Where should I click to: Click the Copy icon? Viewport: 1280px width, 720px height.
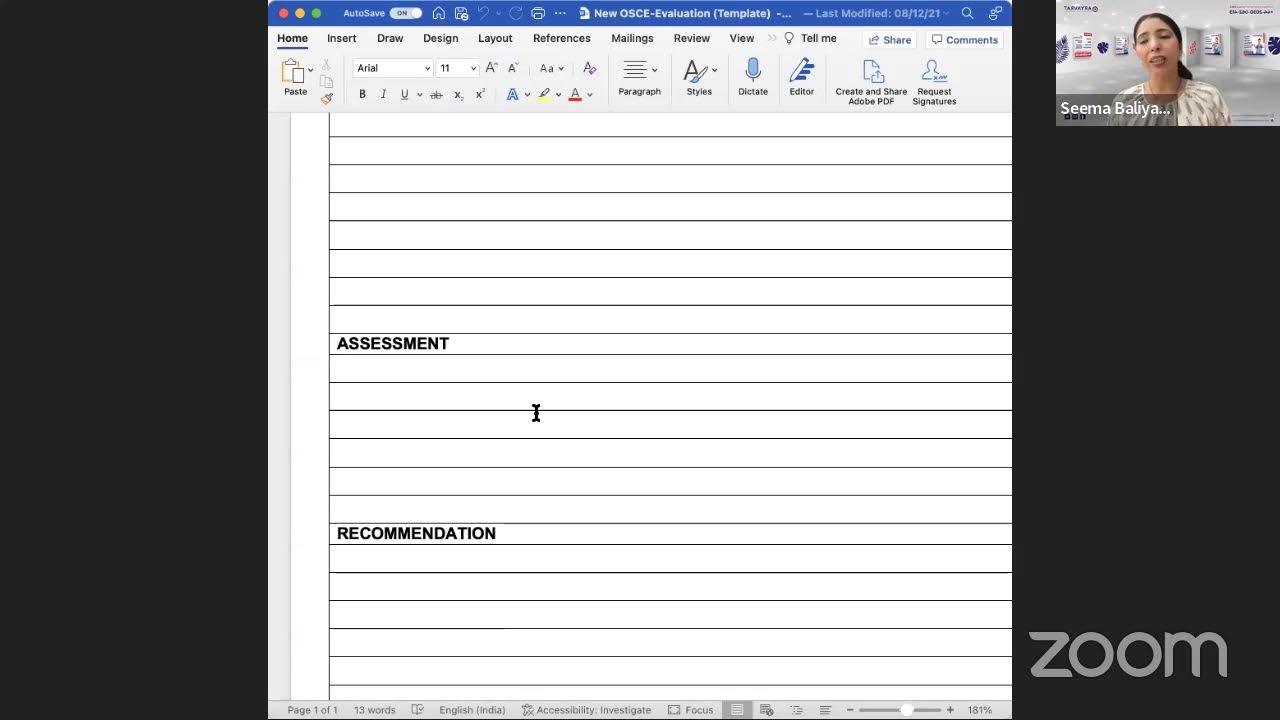pos(326,82)
